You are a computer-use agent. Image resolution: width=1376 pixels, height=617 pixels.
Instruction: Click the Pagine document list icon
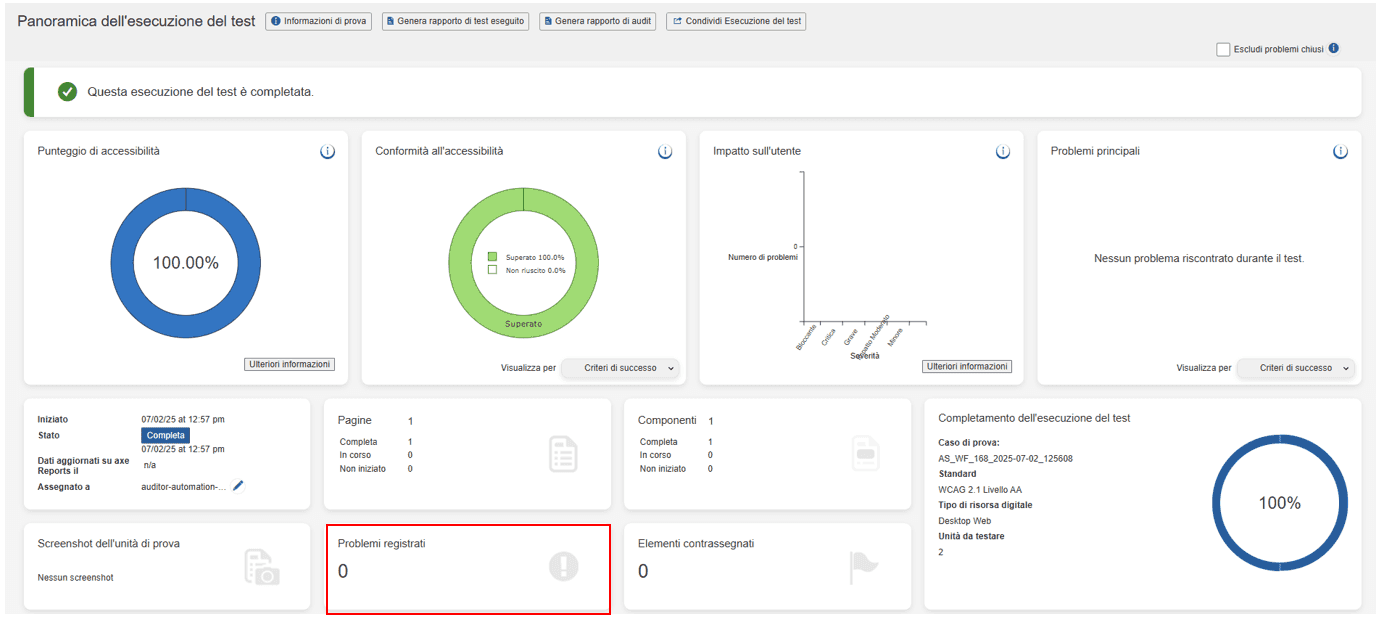pos(563,454)
